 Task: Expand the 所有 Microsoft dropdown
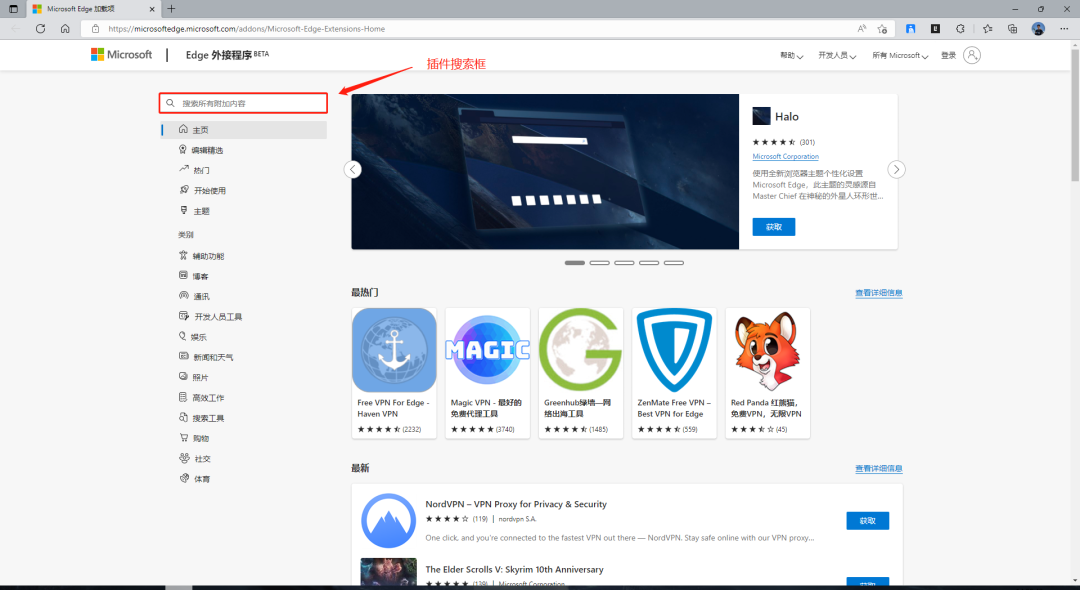tap(900, 56)
